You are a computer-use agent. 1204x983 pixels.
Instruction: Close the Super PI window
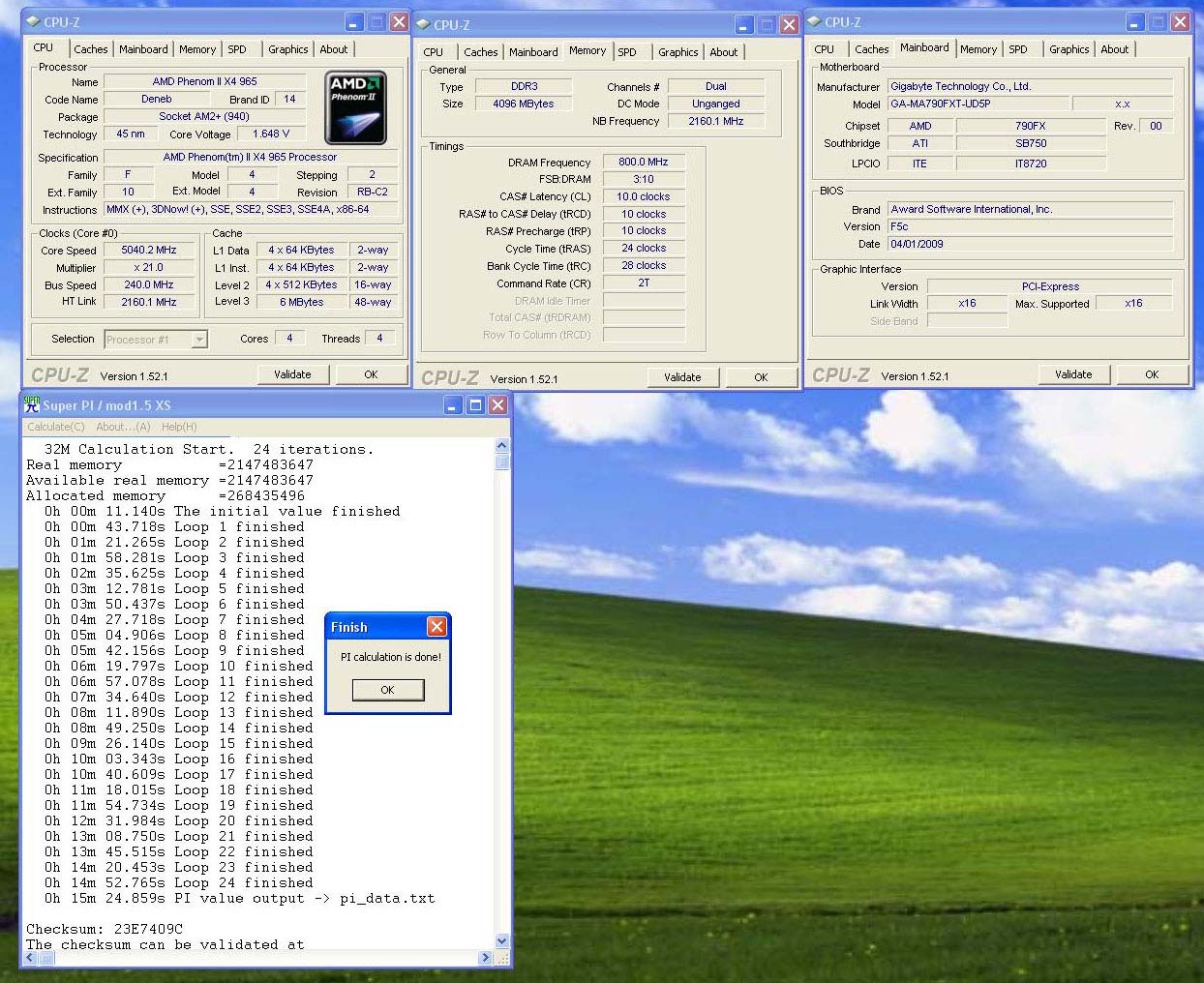[497, 405]
